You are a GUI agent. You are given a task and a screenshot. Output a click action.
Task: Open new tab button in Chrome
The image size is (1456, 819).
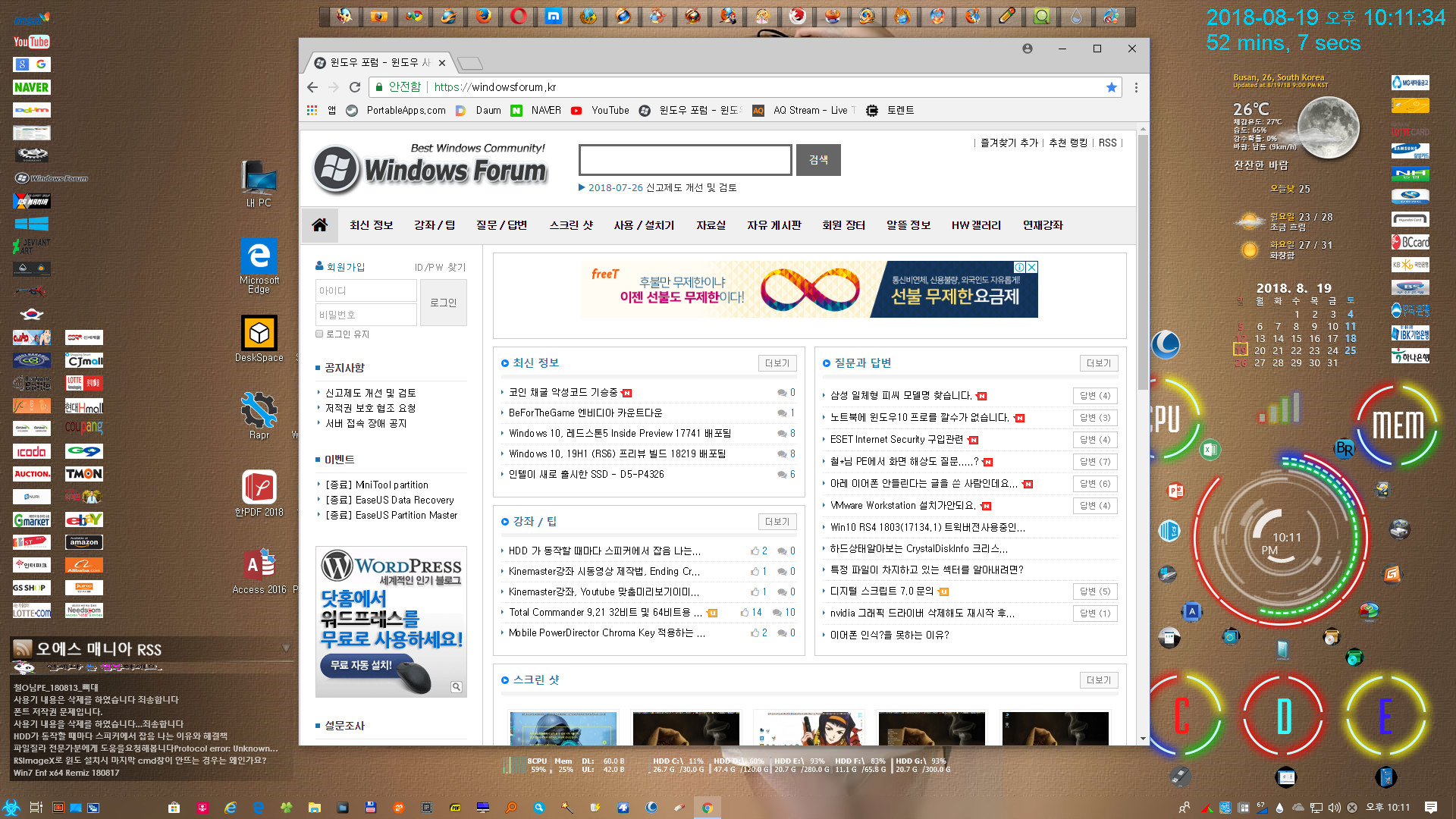click(470, 63)
